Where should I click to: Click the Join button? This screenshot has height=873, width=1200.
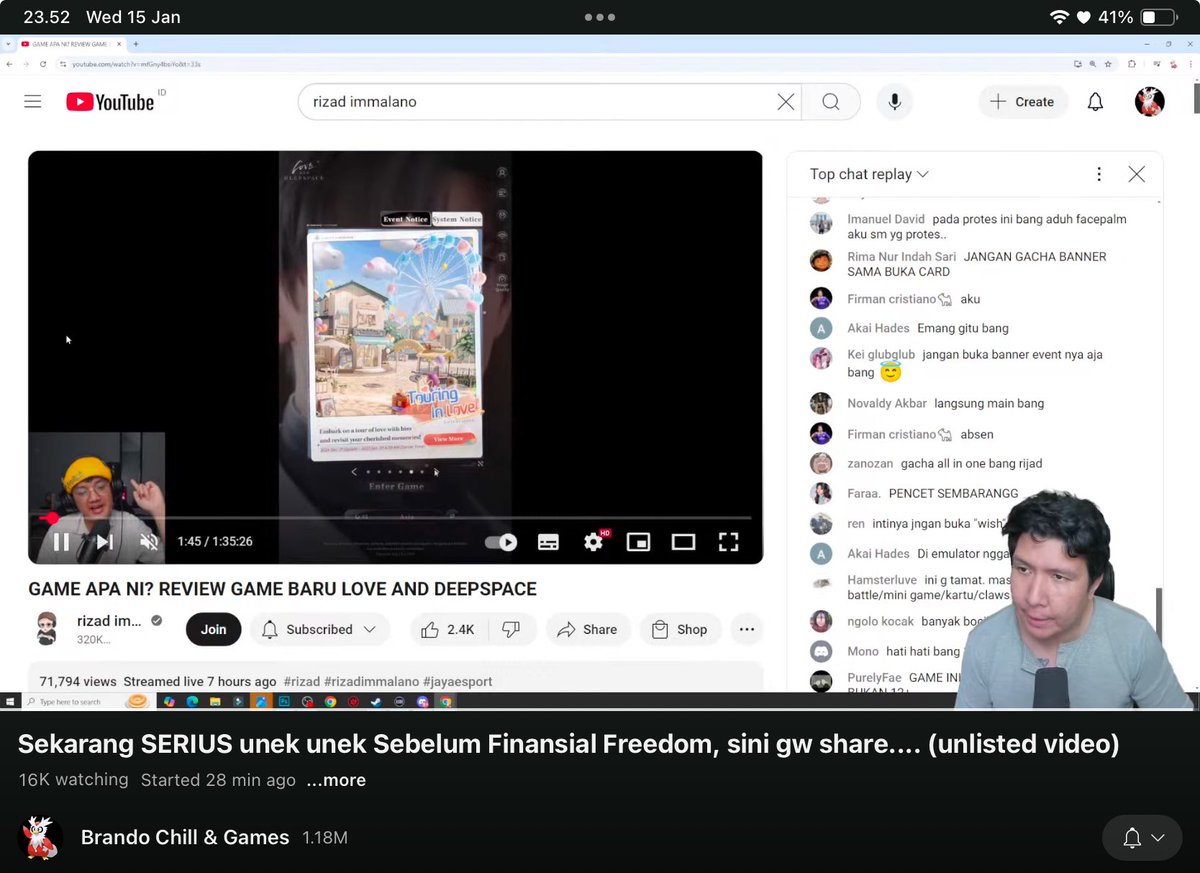pyautogui.click(x=213, y=629)
